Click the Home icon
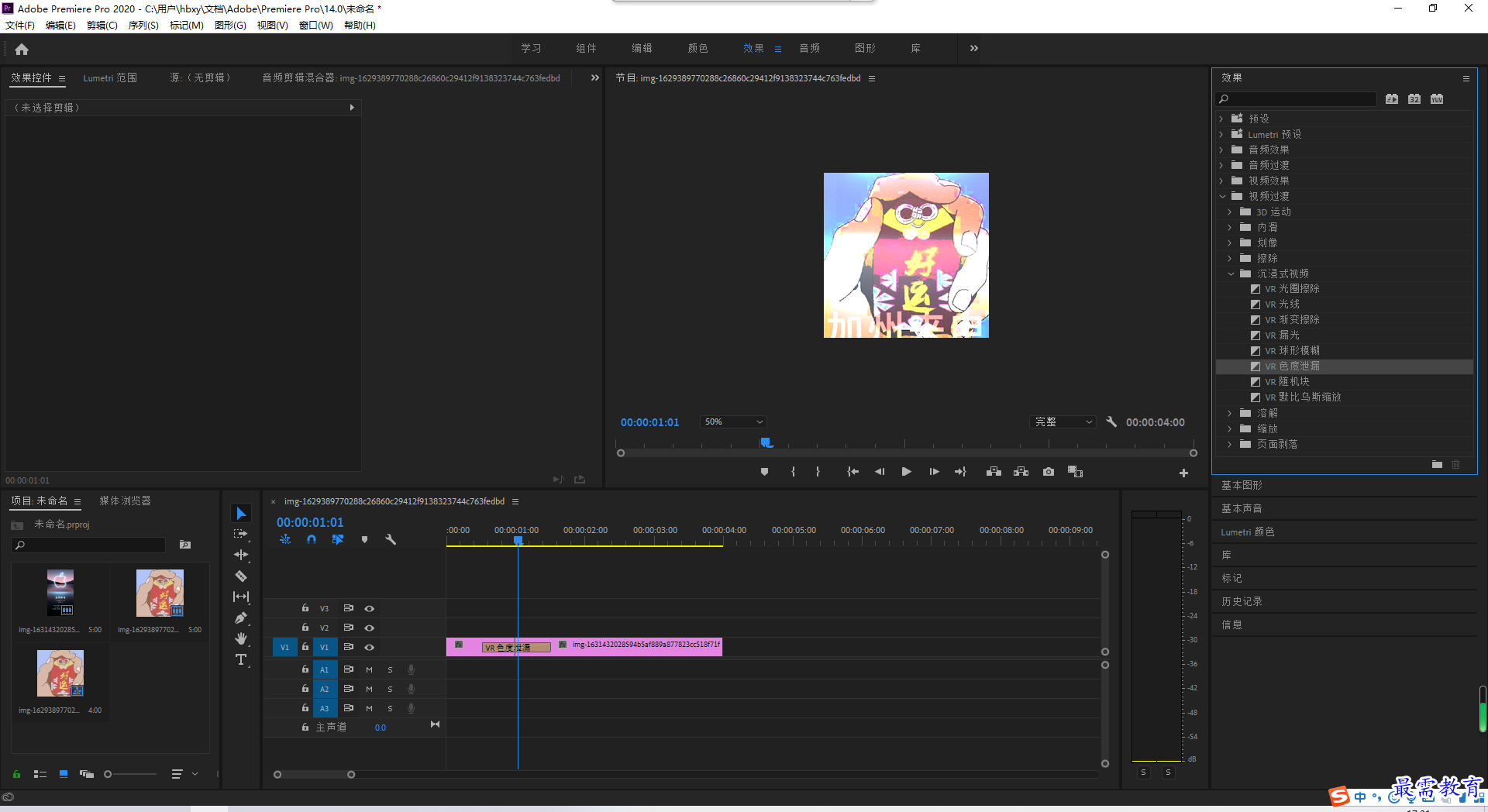 point(22,49)
